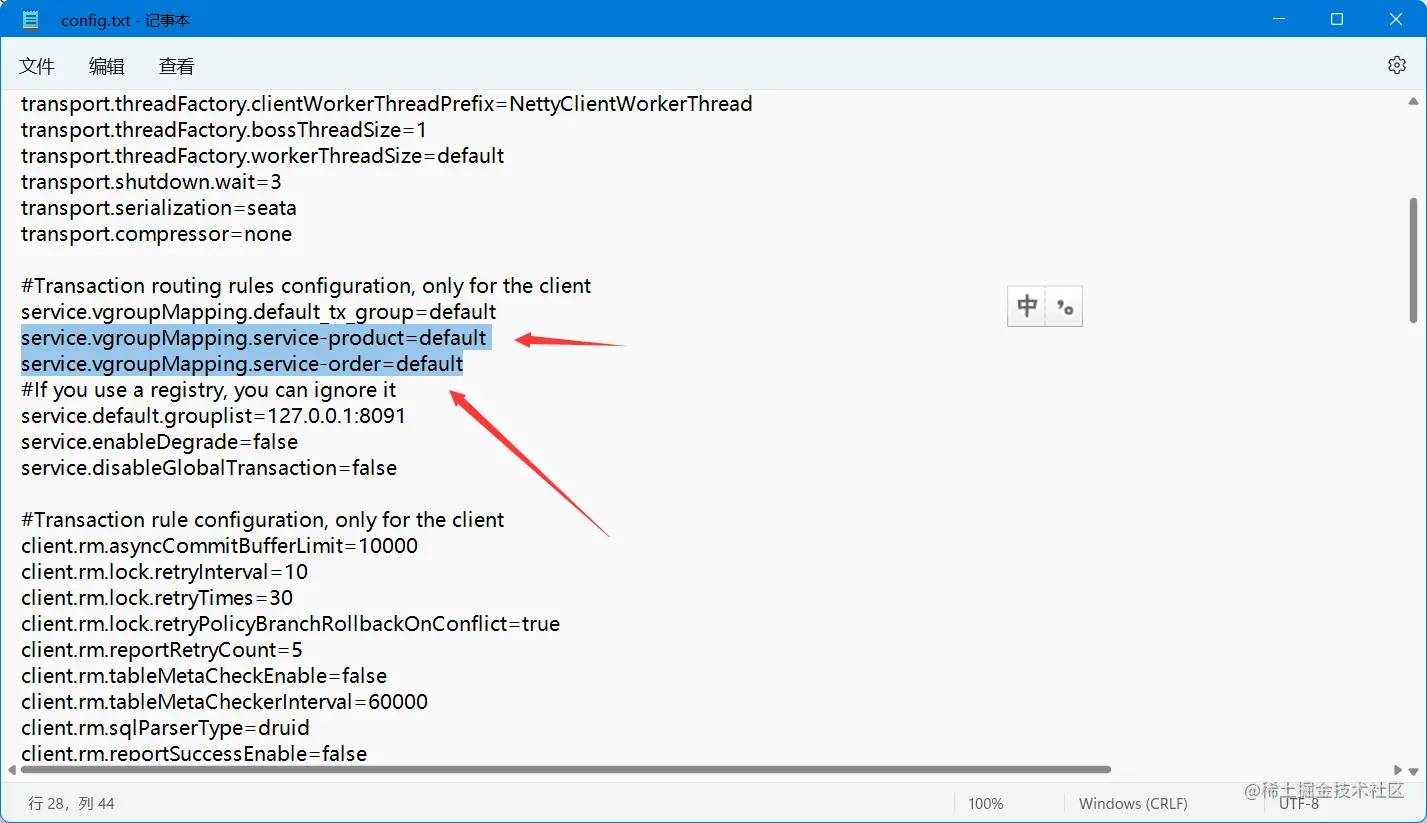Click the horizontal scrollbar thumb

tap(566, 770)
